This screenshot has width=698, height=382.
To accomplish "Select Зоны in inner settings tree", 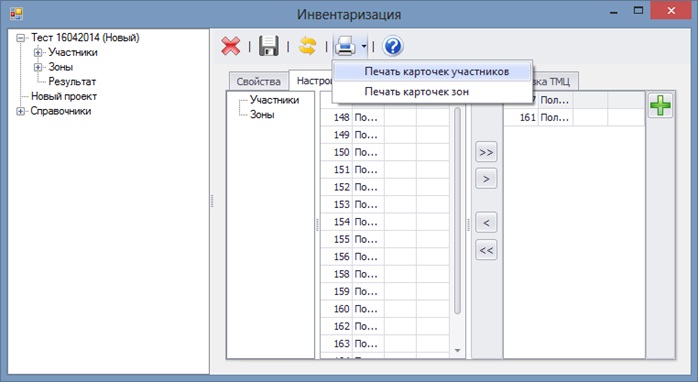I will point(262,115).
